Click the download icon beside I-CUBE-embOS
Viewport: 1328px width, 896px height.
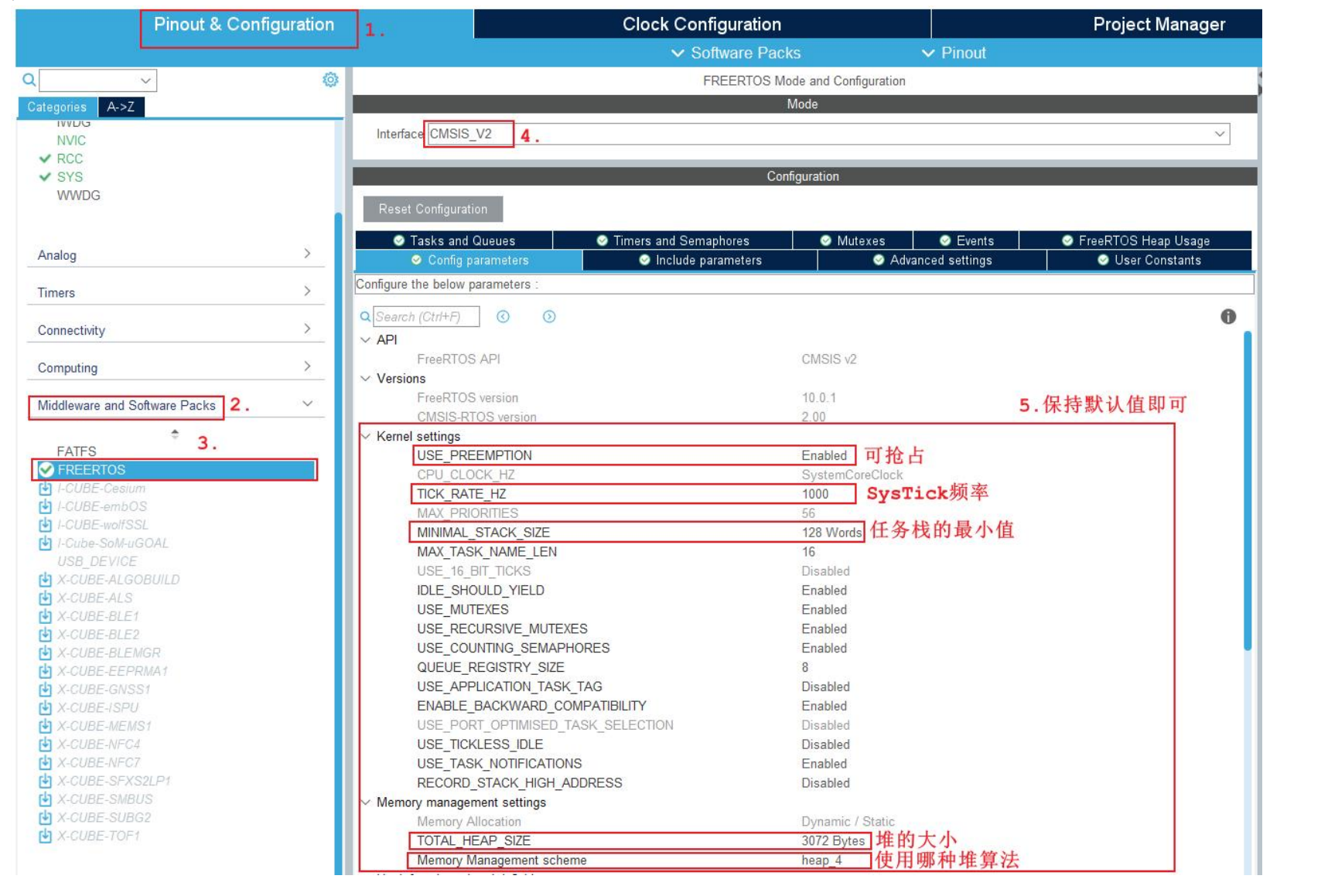click(x=45, y=506)
